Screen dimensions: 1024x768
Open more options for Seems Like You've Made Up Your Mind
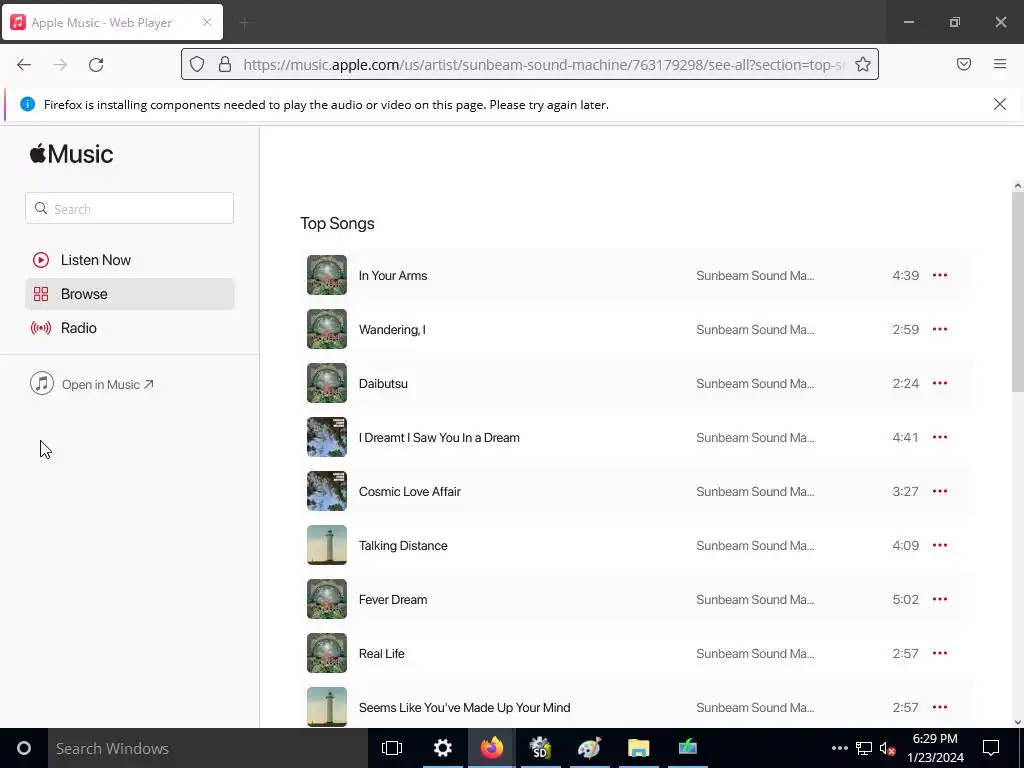click(940, 707)
